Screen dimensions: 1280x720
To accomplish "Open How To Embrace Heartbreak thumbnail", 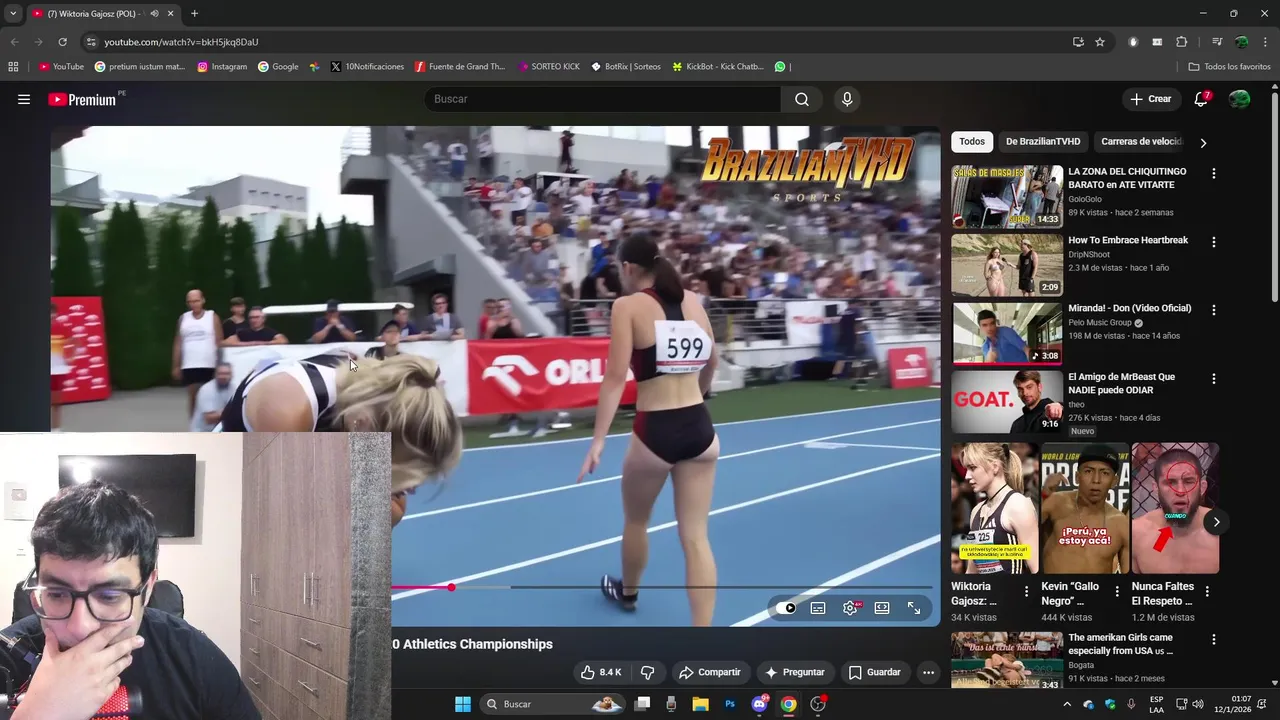I will [1007, 265].
